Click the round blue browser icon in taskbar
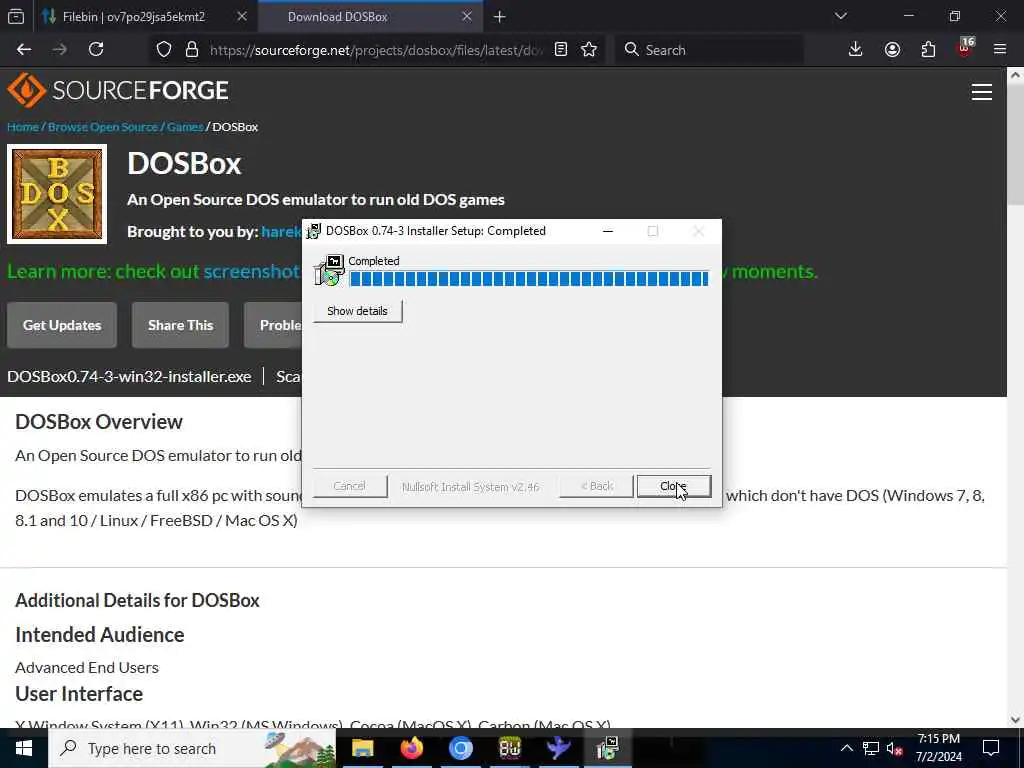Image resolution: width=1024 pixels, height=768 pixels. [460, 748]
